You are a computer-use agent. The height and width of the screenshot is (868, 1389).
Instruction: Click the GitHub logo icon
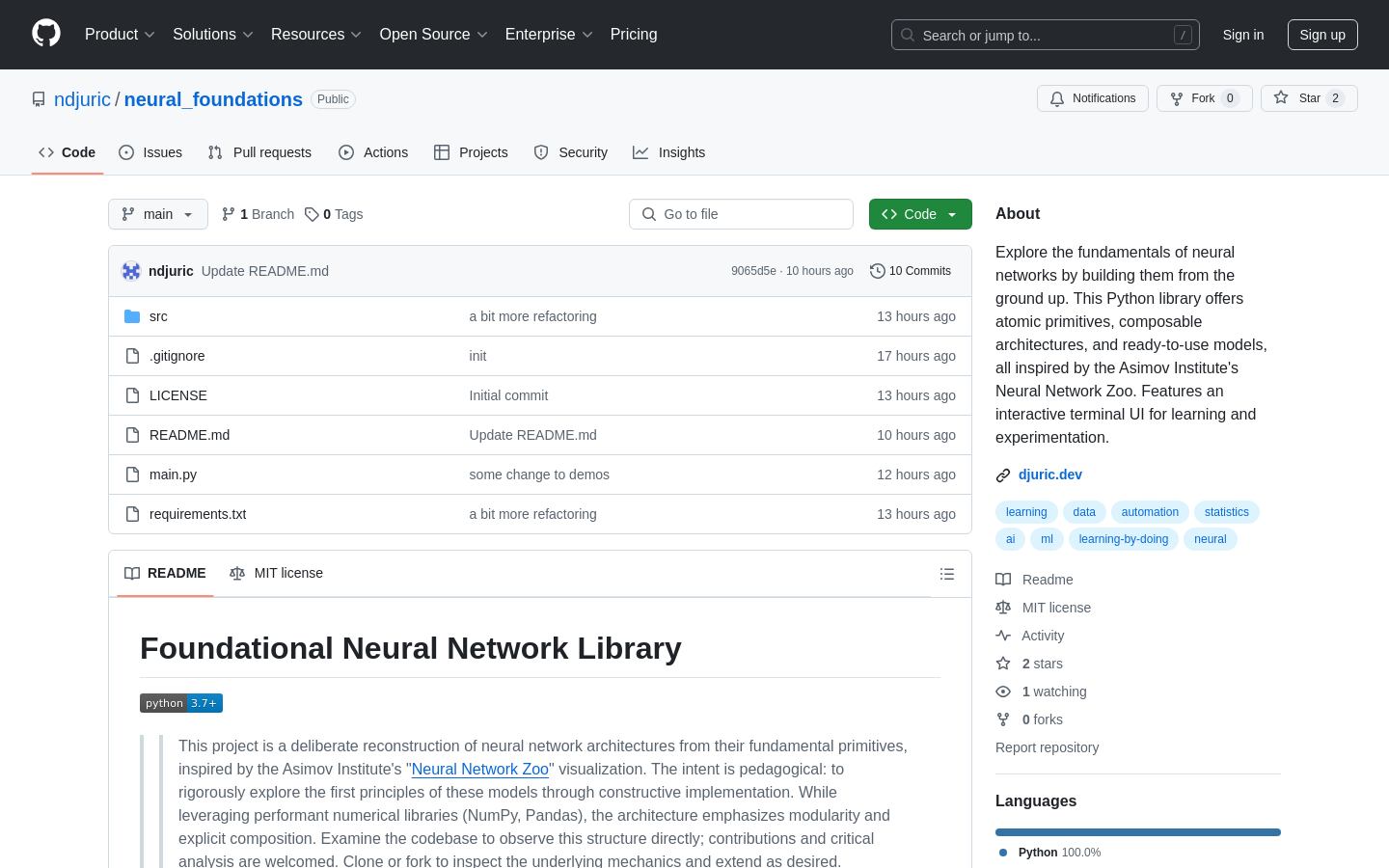[46, 34]
